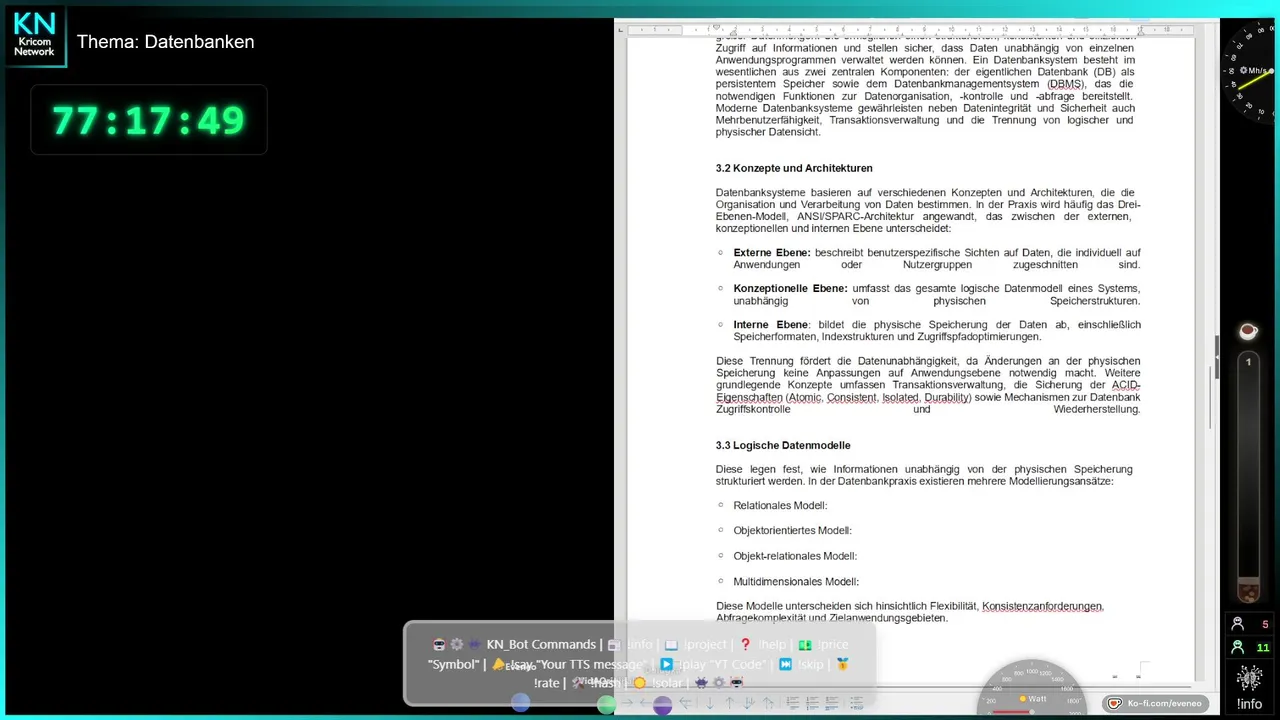Click the green countdown timer 77:17:49
1280x720 pixels.
[148, 120]
